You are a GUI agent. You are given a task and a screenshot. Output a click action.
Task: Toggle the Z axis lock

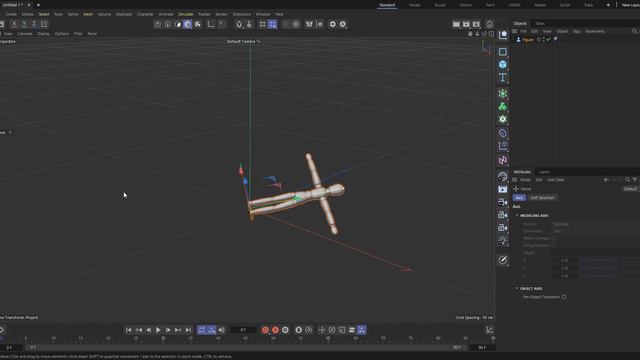pyautogui.click(x=34, y=24)
